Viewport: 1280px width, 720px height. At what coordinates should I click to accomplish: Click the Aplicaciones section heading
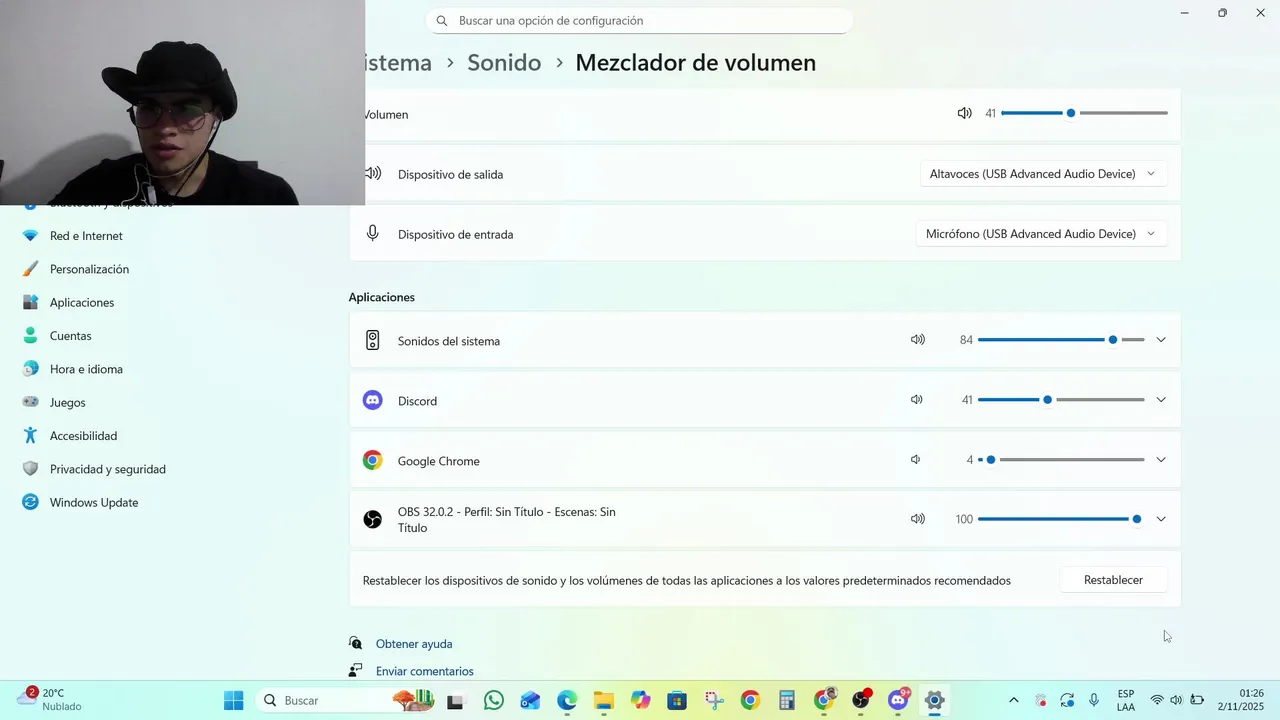381,297
